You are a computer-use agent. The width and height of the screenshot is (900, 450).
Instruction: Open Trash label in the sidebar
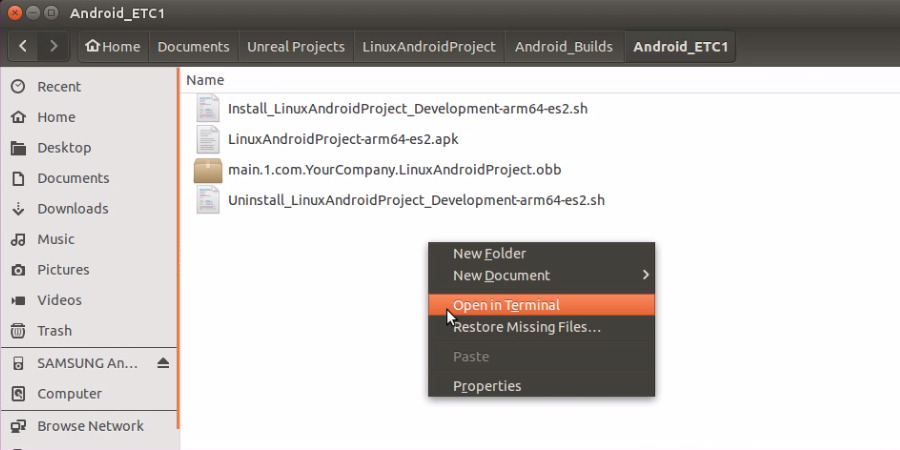55,331
